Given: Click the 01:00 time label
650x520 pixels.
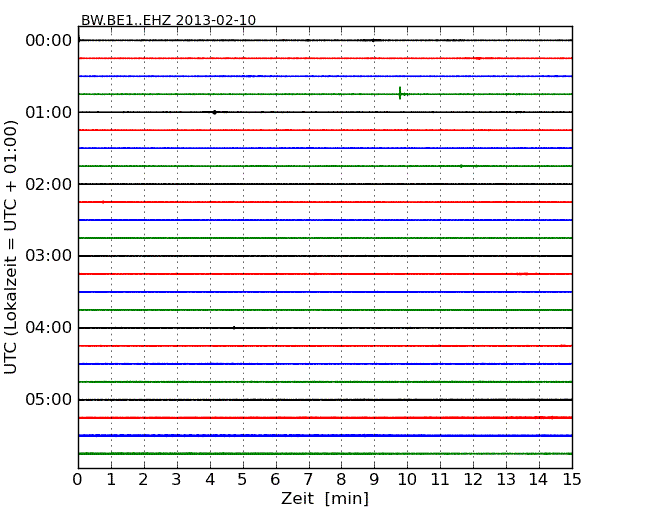Looking at the screenshot, I should (49, 112).
